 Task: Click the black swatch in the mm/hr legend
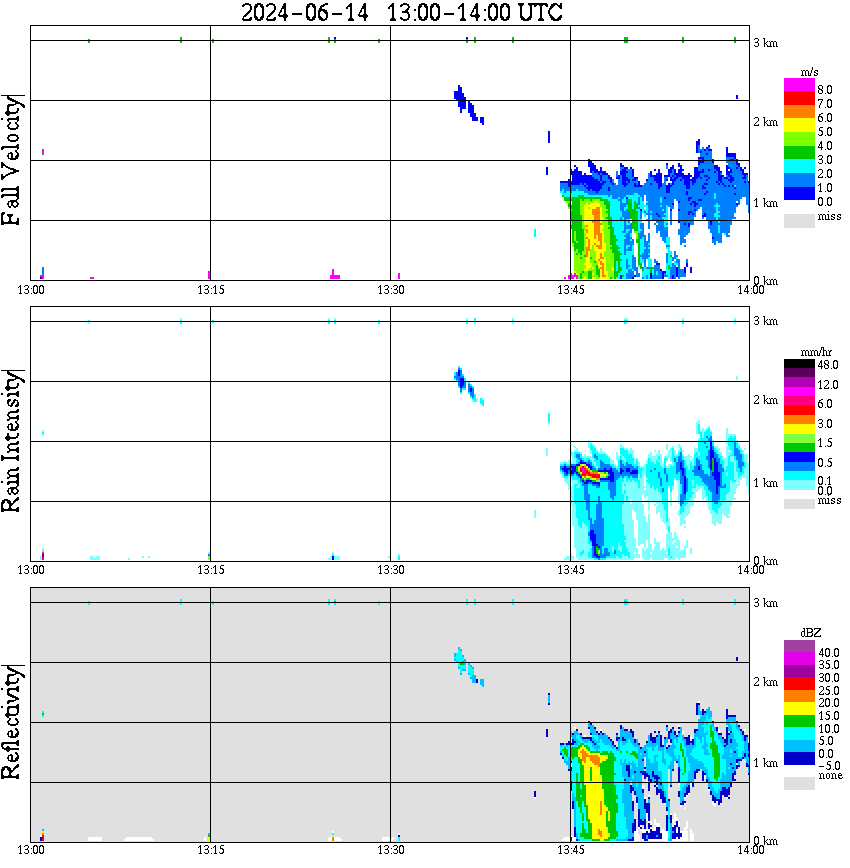pos(799,364)
